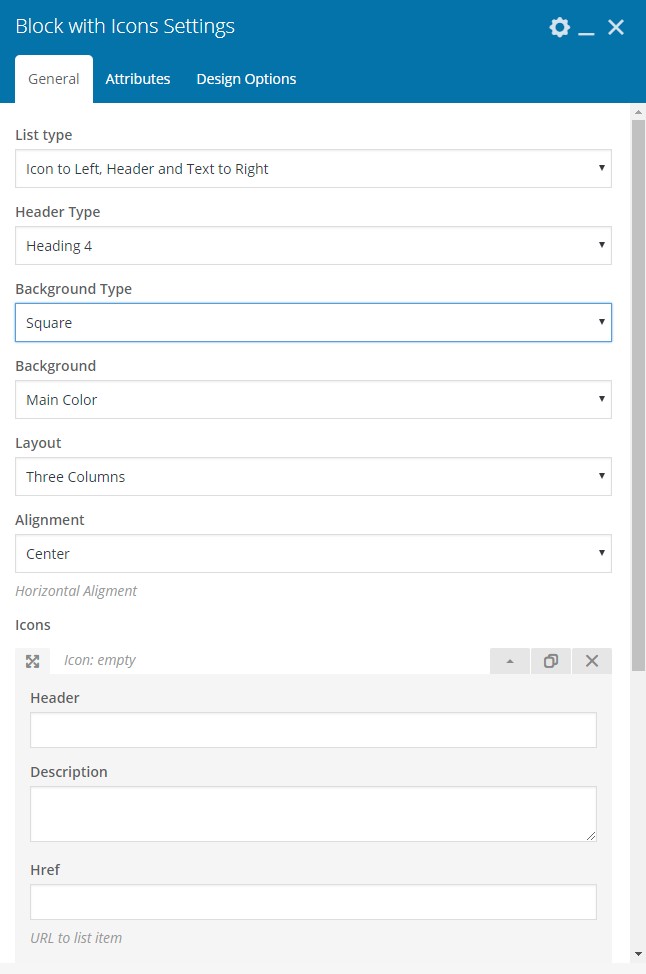Switch to the Attributes tab

pyautogui.click(x=138, y=79)
